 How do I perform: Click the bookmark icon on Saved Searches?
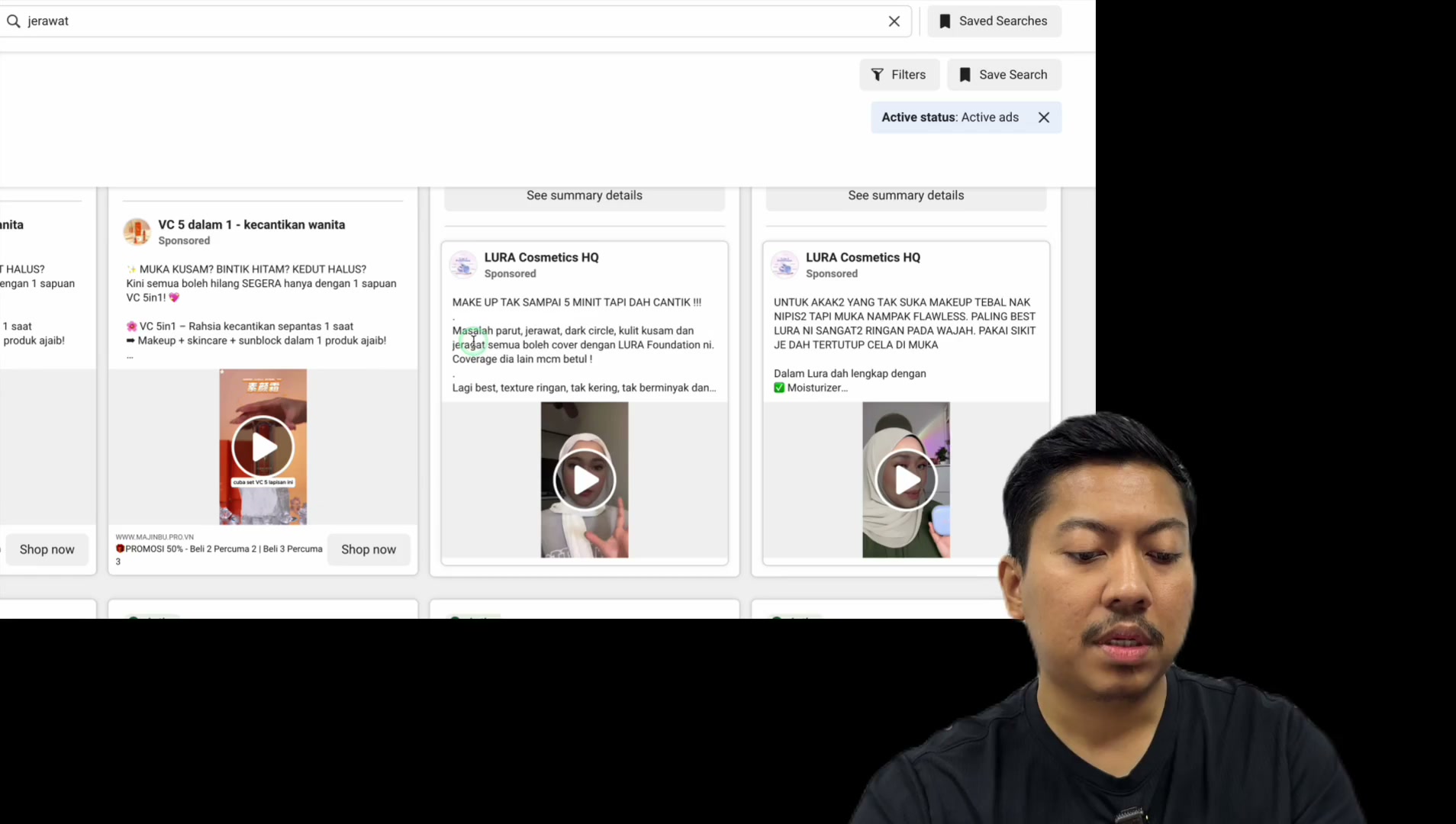tap(945, 21)
